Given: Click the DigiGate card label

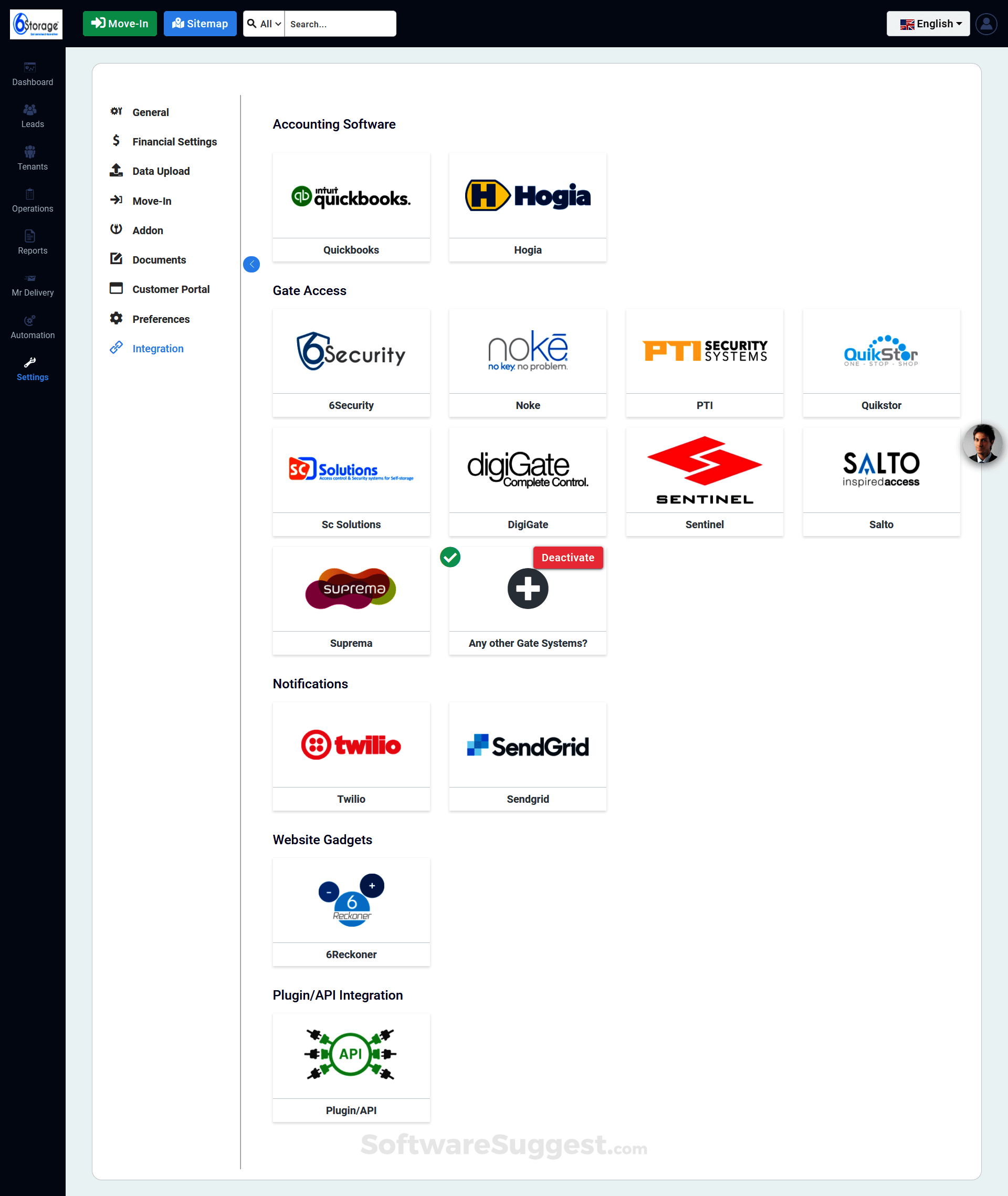Looking at the screenshot, I should pyautogui.click(x=528, y=524).
